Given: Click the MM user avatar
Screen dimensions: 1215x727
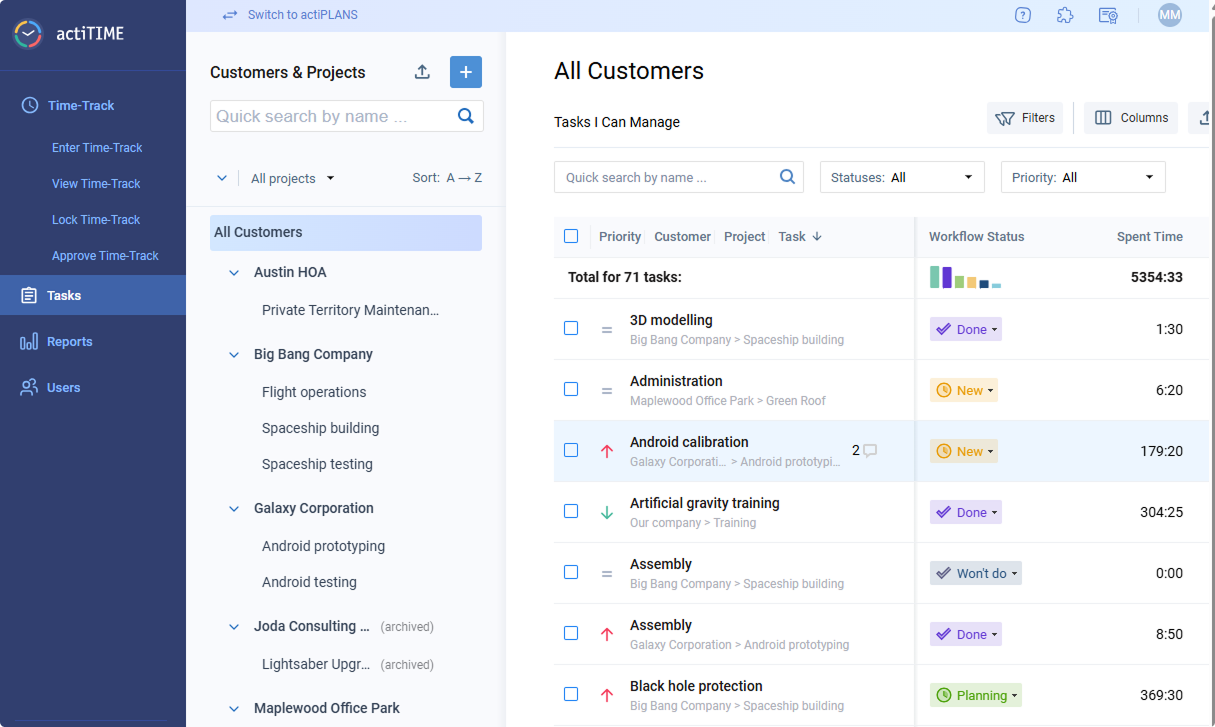Looking at the screenshot, I should [x=1169, y=15].
